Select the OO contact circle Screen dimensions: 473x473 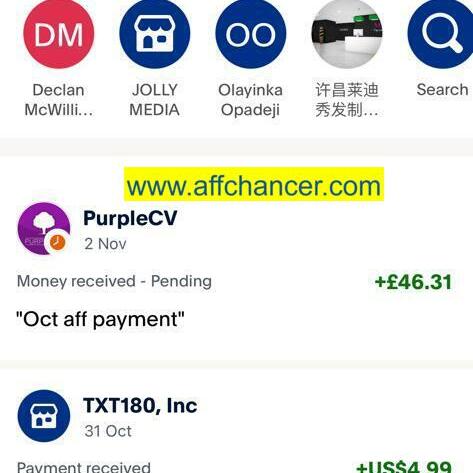pyautogui.click(x=251, y=33)
